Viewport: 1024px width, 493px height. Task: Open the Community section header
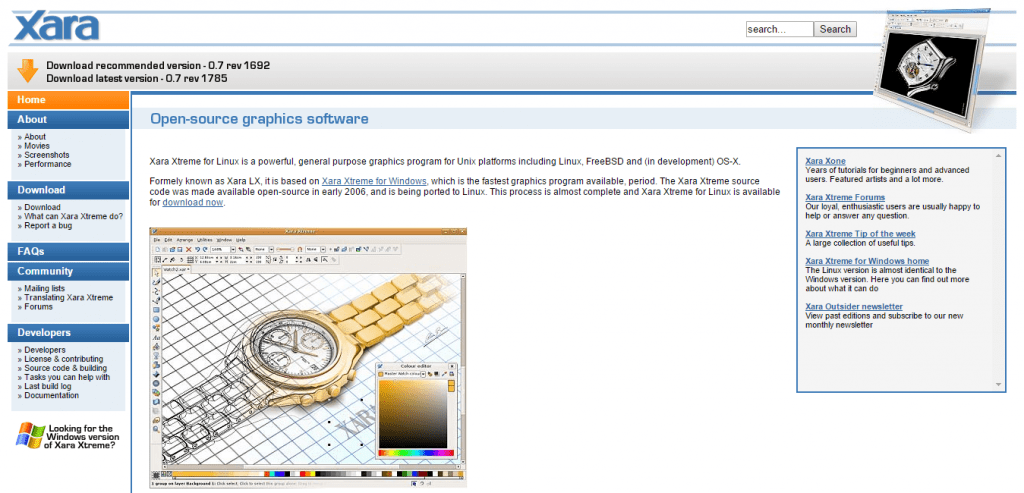click(69, 271)
